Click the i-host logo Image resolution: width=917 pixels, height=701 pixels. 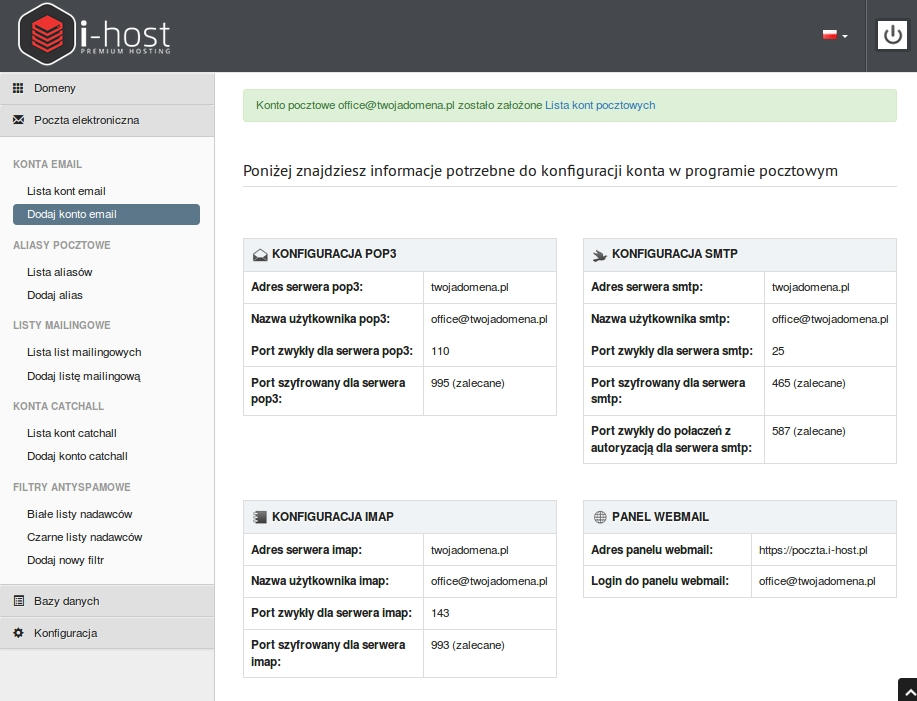point(94,34)
